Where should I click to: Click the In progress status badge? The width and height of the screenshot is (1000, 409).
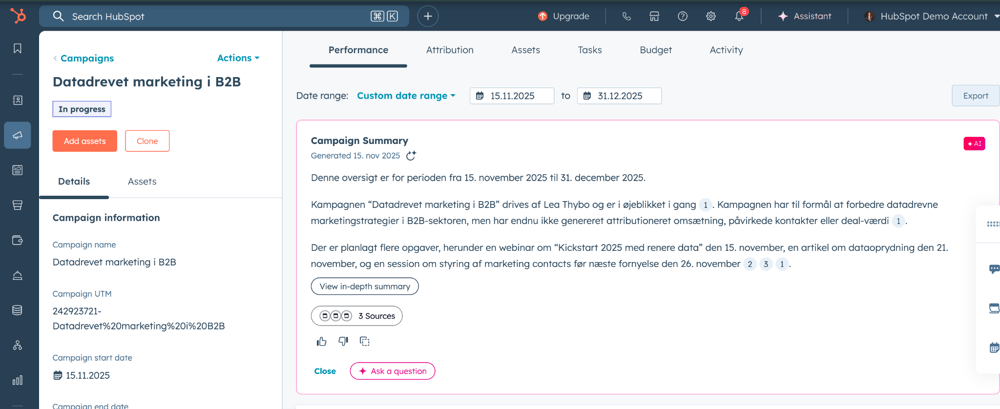[x=82, y=109]
